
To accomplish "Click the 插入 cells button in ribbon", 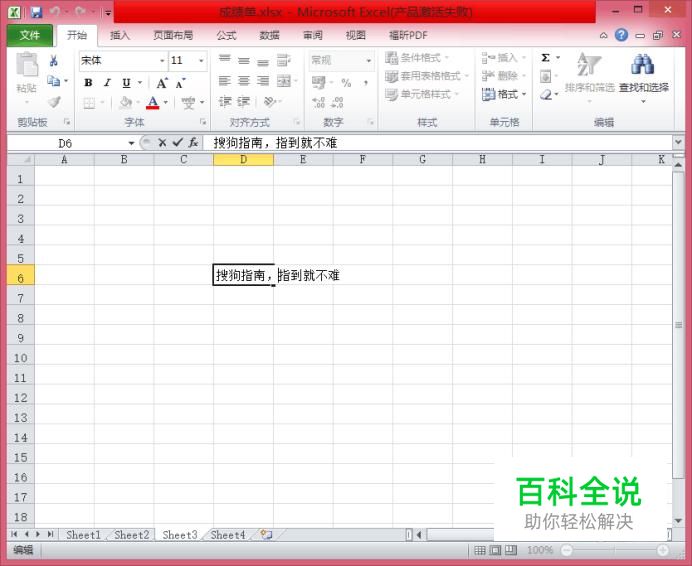I will tap(504, 57).
